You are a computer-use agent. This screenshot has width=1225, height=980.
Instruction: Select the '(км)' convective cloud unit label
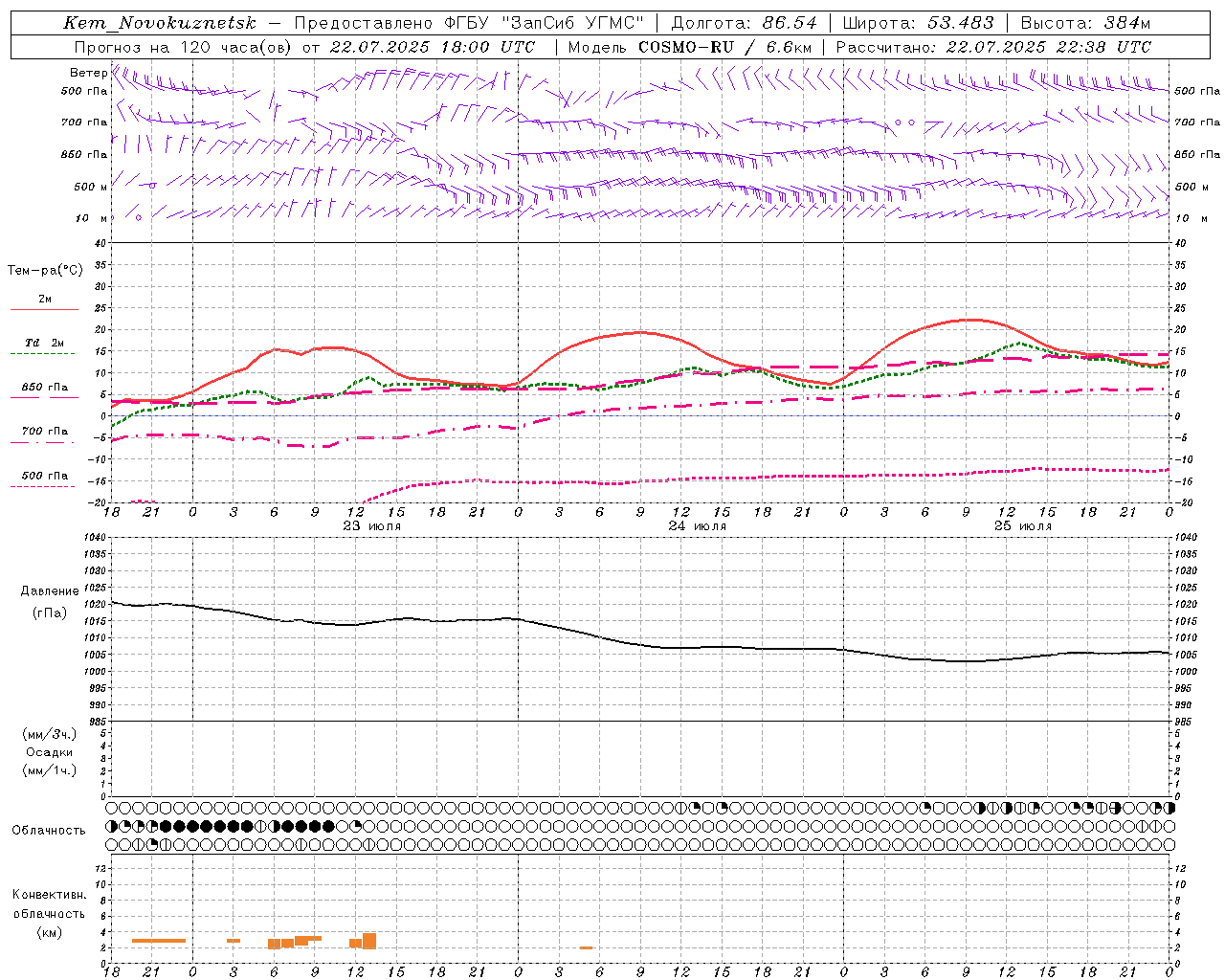(x=49, y=931)
